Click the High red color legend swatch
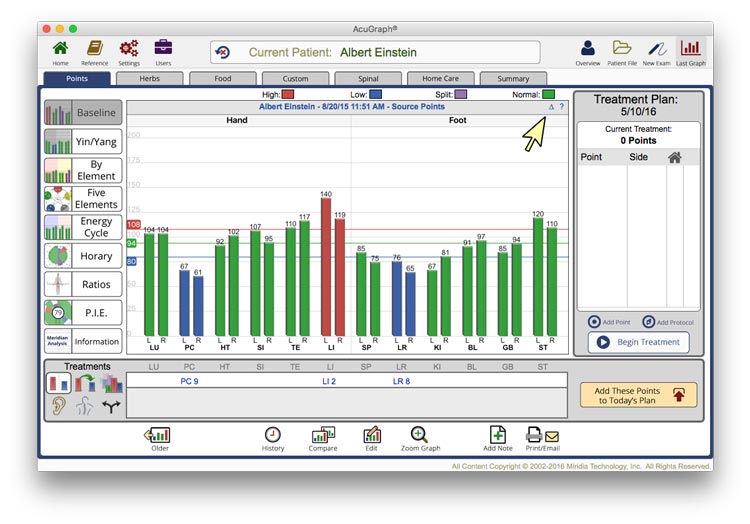Viewport: 750px width, 524px height. pyautogui.click(x=288, y=95)
